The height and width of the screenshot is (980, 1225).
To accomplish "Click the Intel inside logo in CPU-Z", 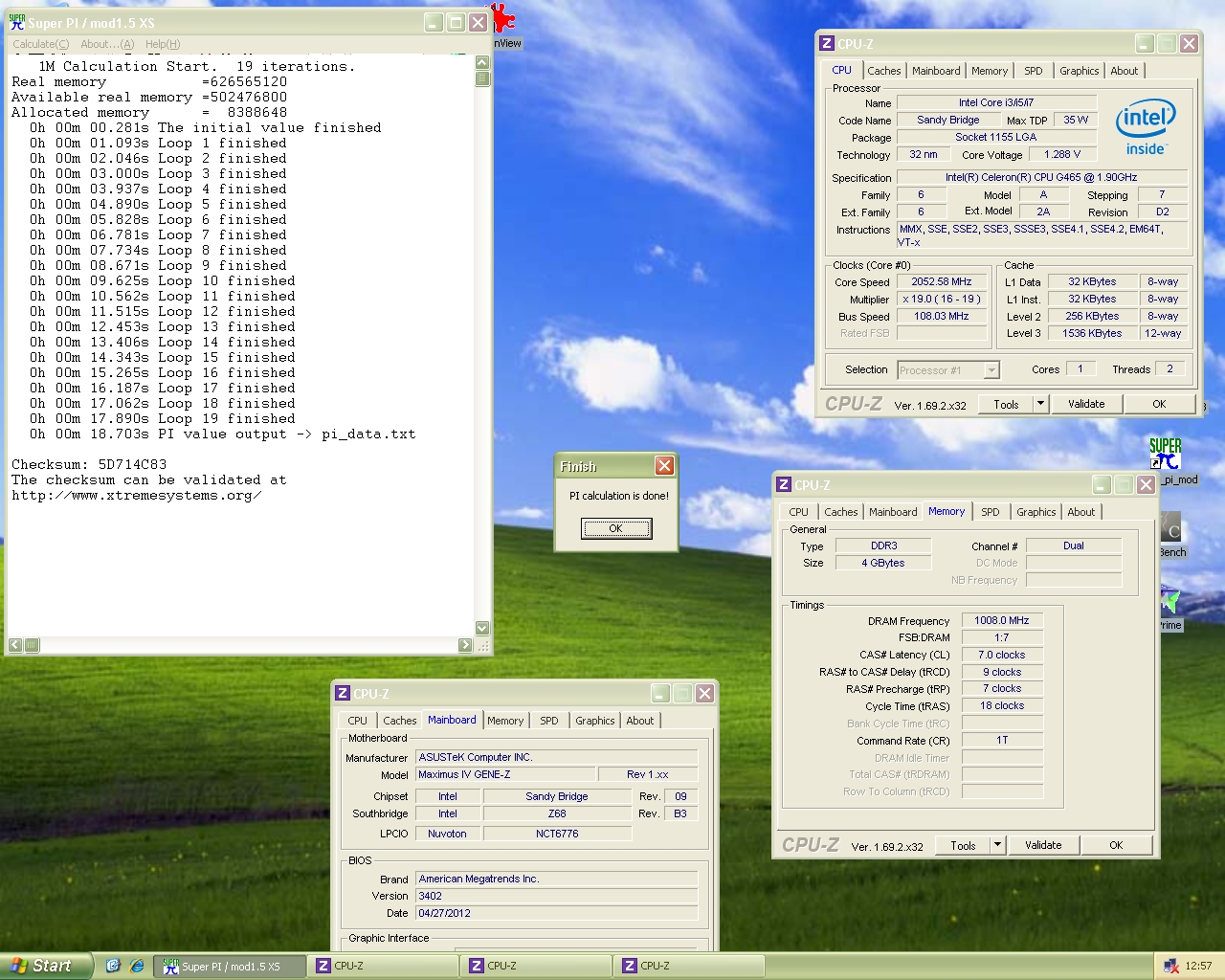I will coord(1146,127).
